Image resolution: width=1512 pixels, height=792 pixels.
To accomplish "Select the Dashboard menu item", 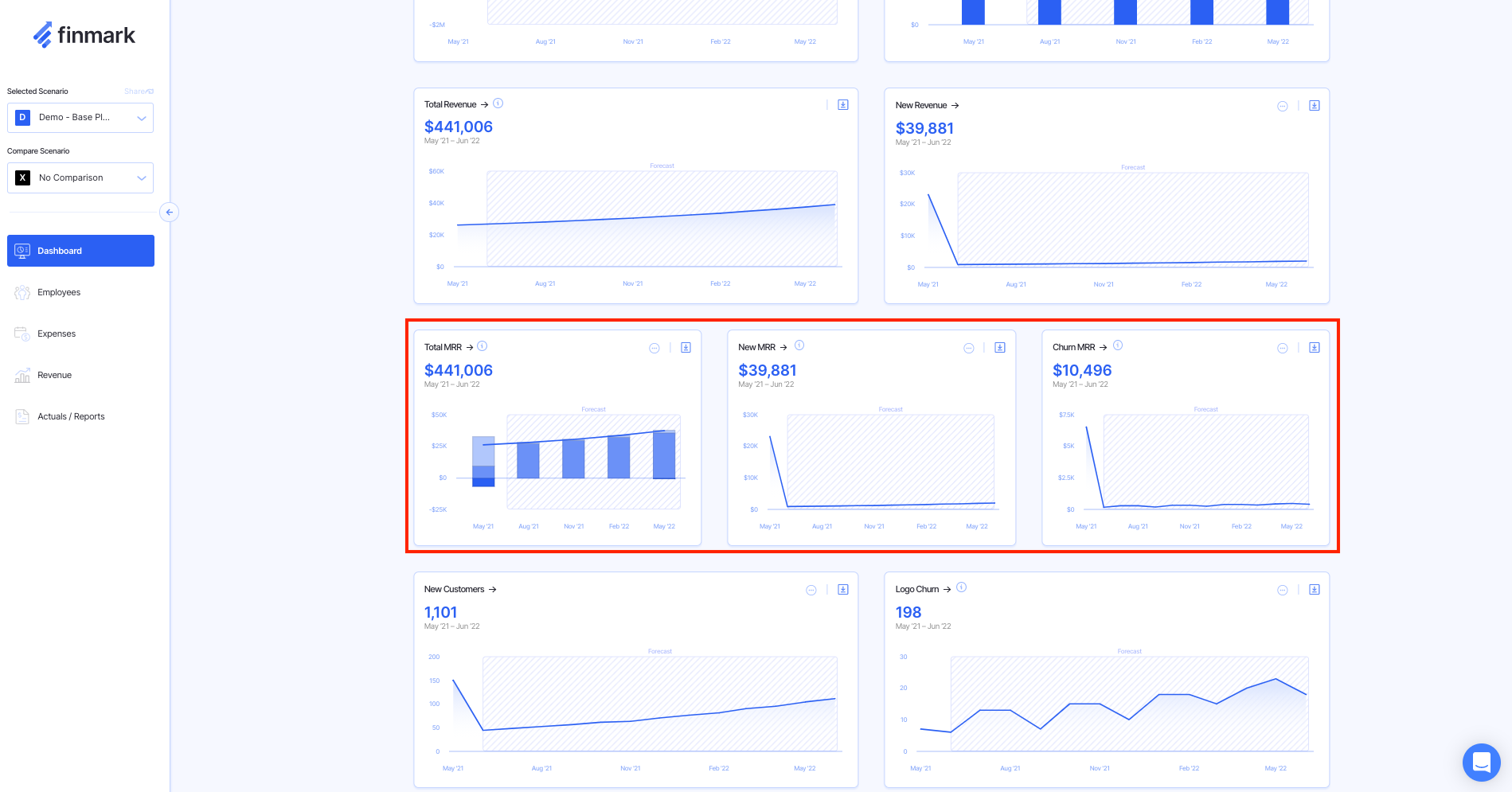I will [80, 251].
